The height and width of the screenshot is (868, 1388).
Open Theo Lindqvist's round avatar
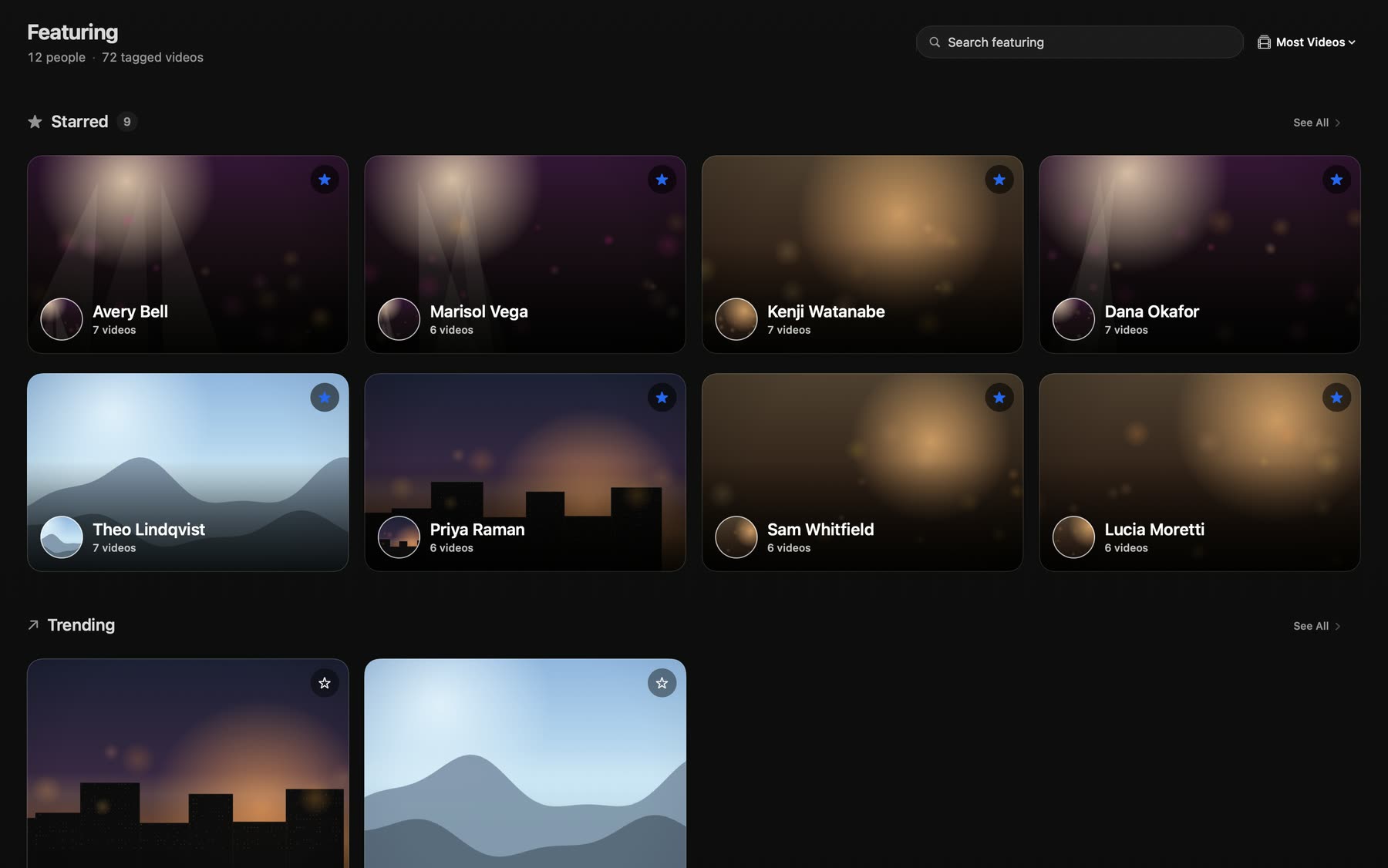pyautogui.click(x=62, y=537)
